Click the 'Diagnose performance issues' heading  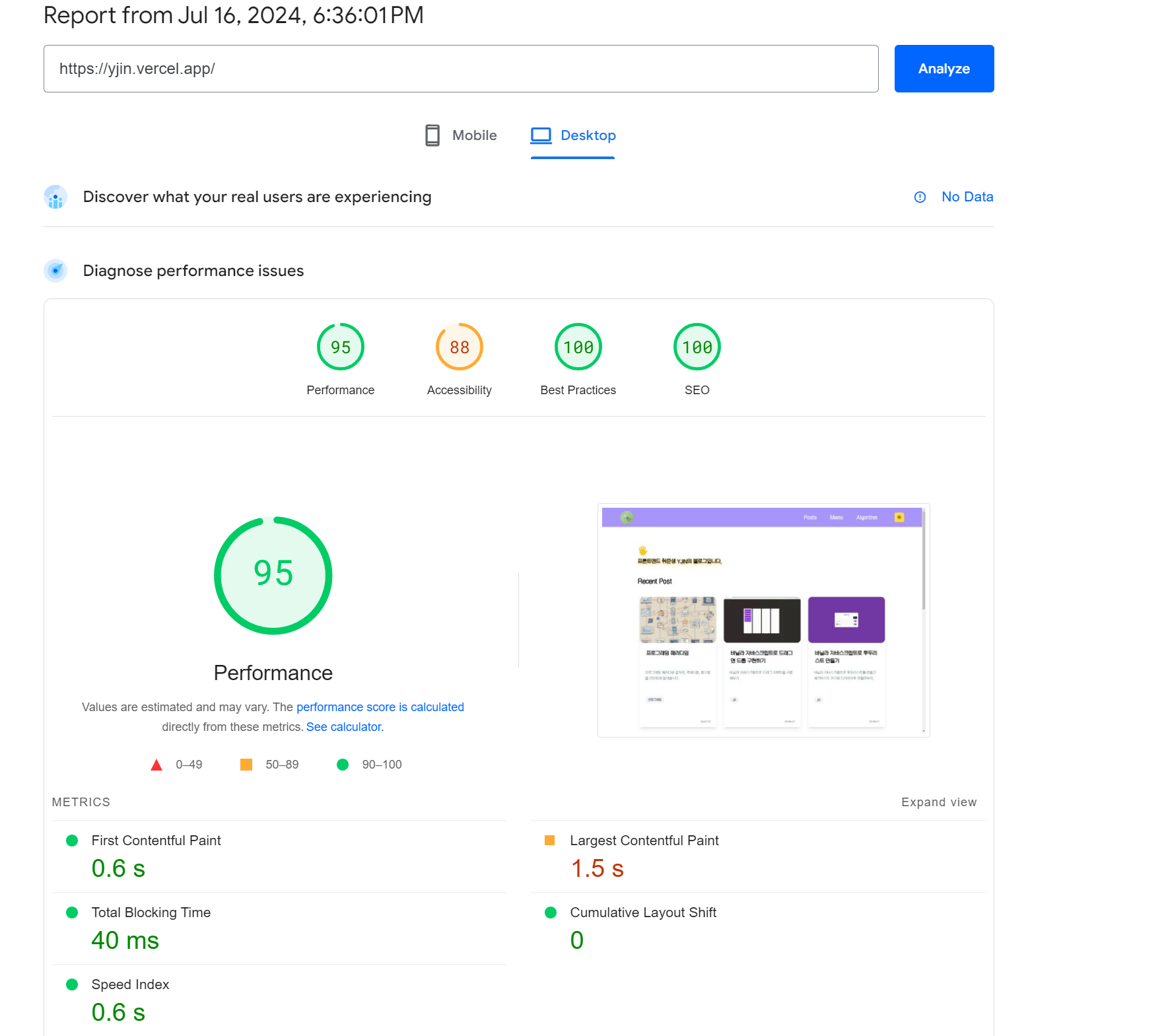click(x=193, y=271)
